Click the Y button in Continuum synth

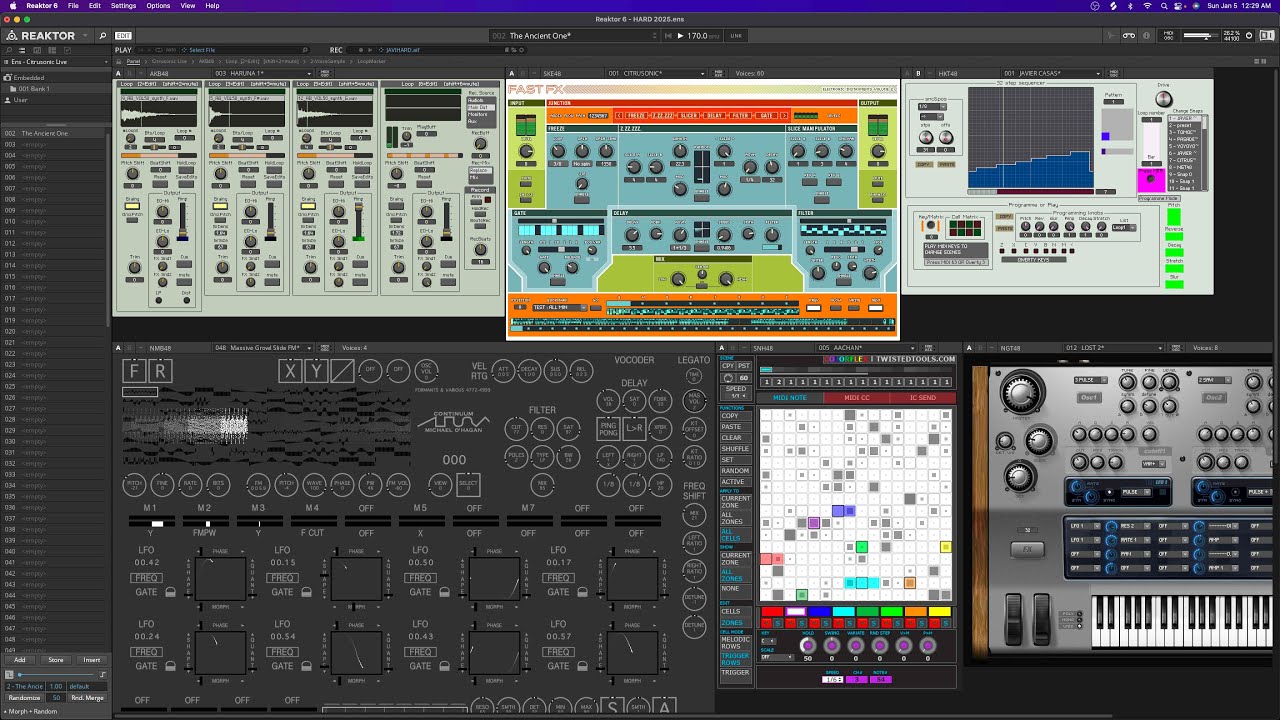pos(316,372)
